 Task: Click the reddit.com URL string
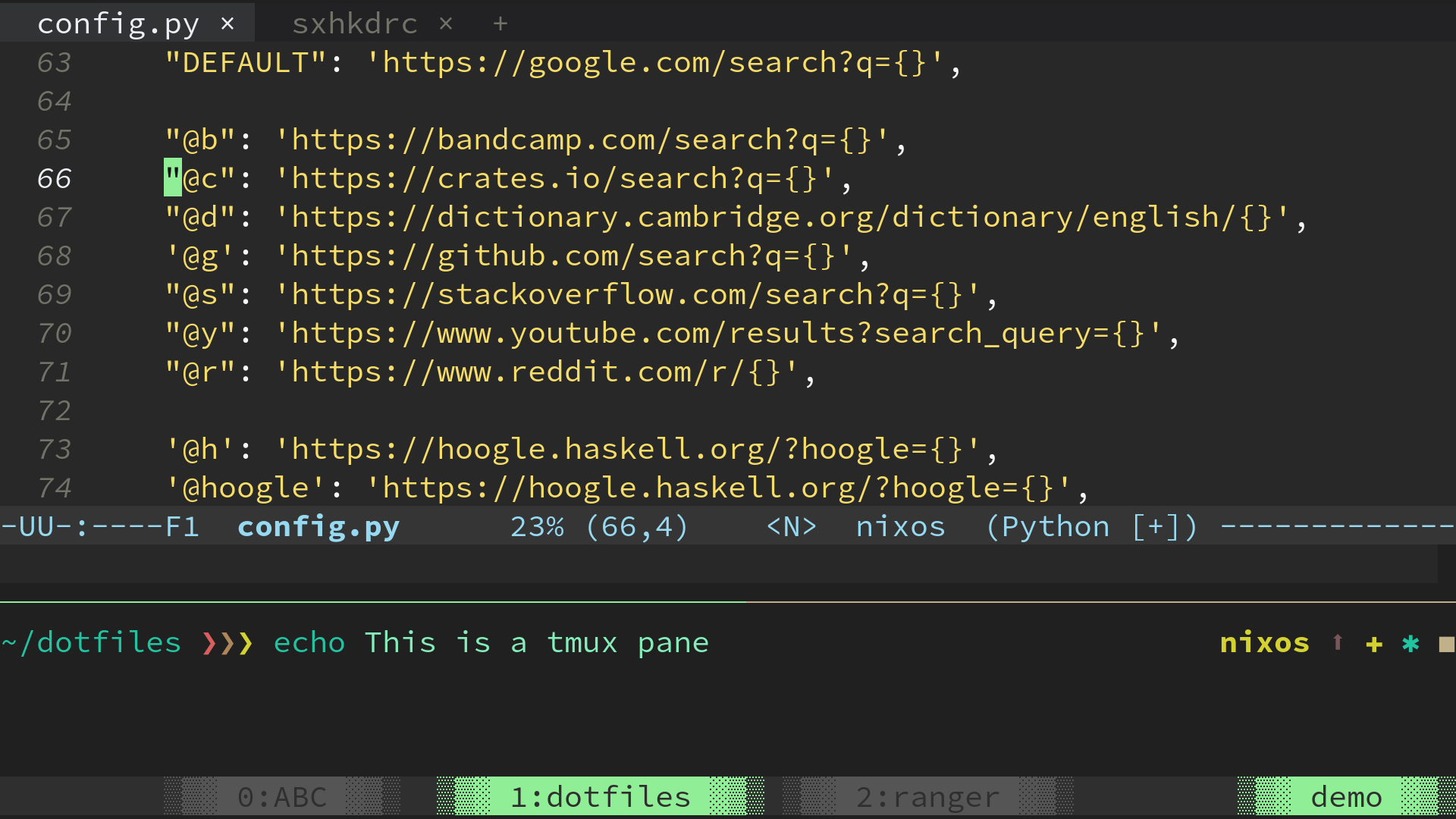537,372
